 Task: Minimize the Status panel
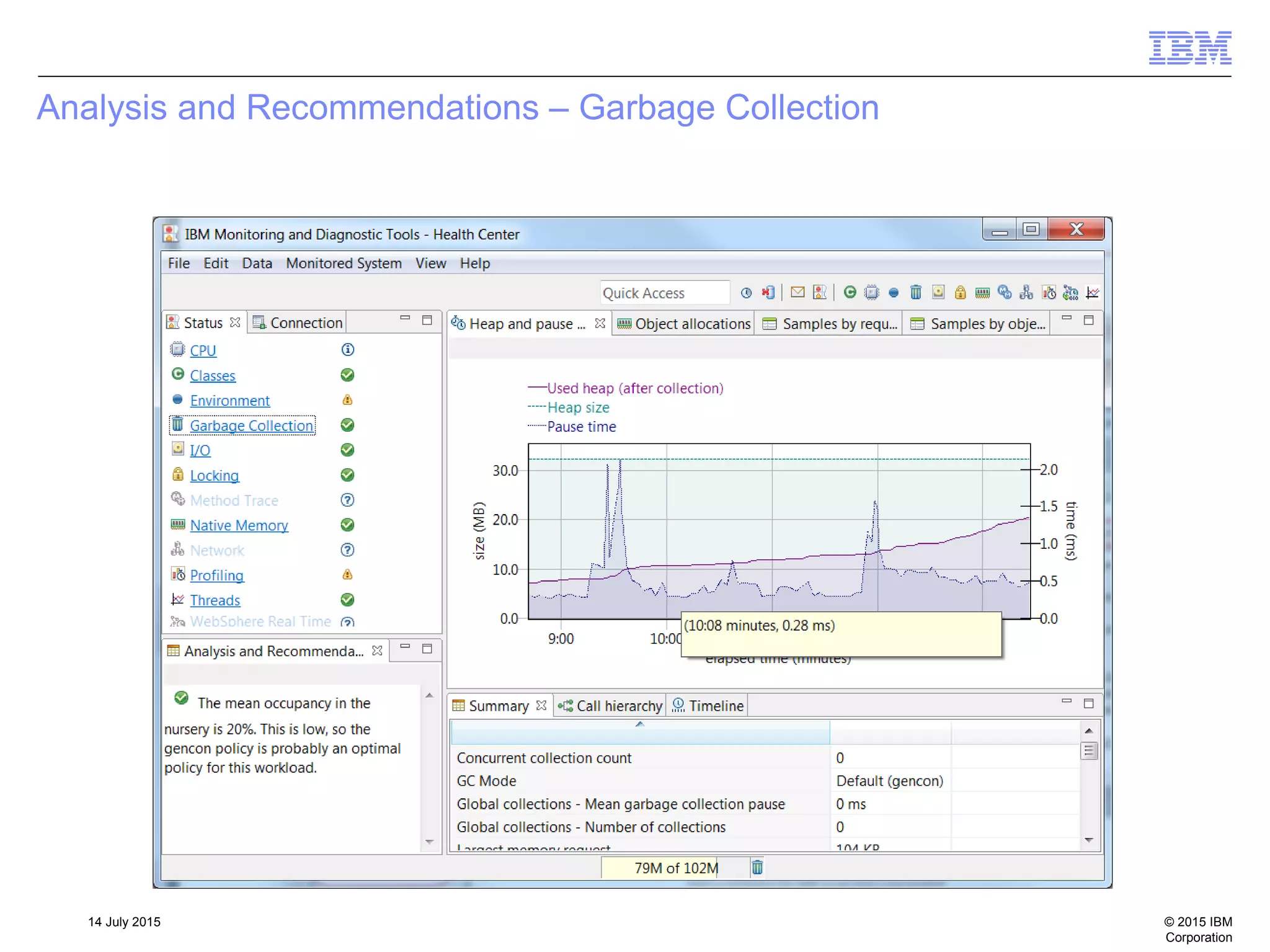(x=405, y=318)
